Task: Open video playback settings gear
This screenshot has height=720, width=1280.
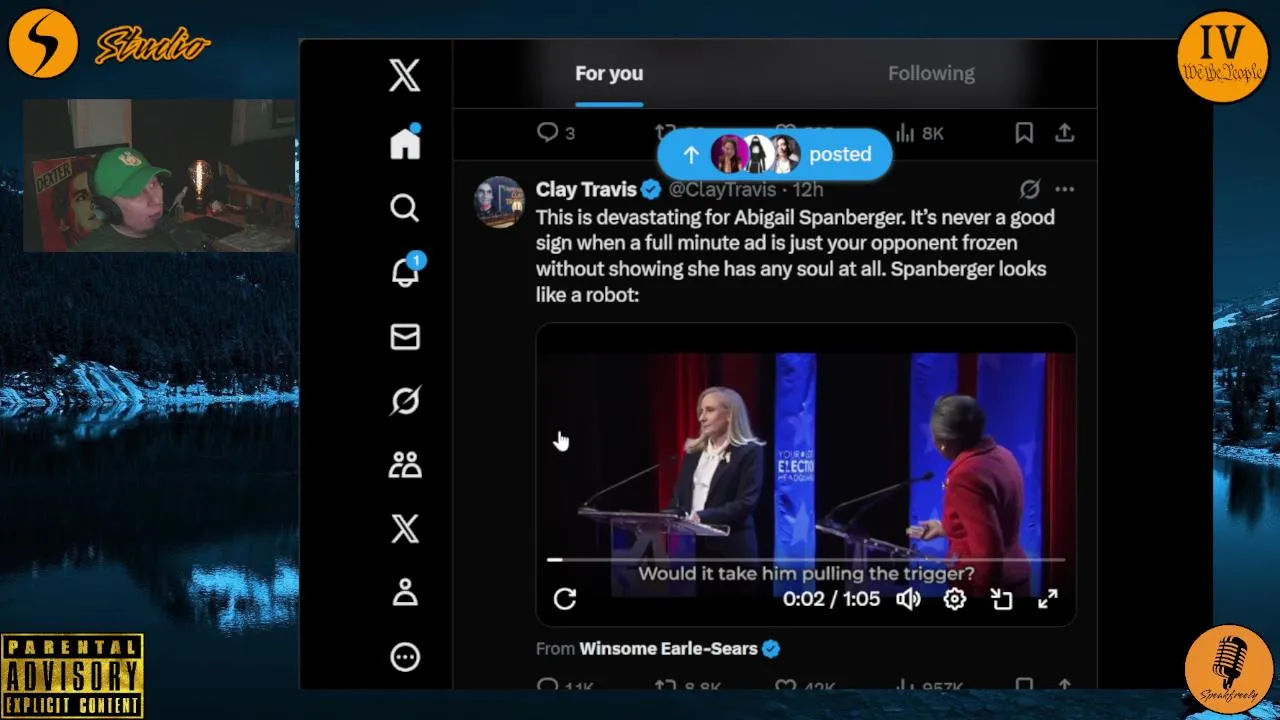Action: pyautogui.click(x=955, y=599)
